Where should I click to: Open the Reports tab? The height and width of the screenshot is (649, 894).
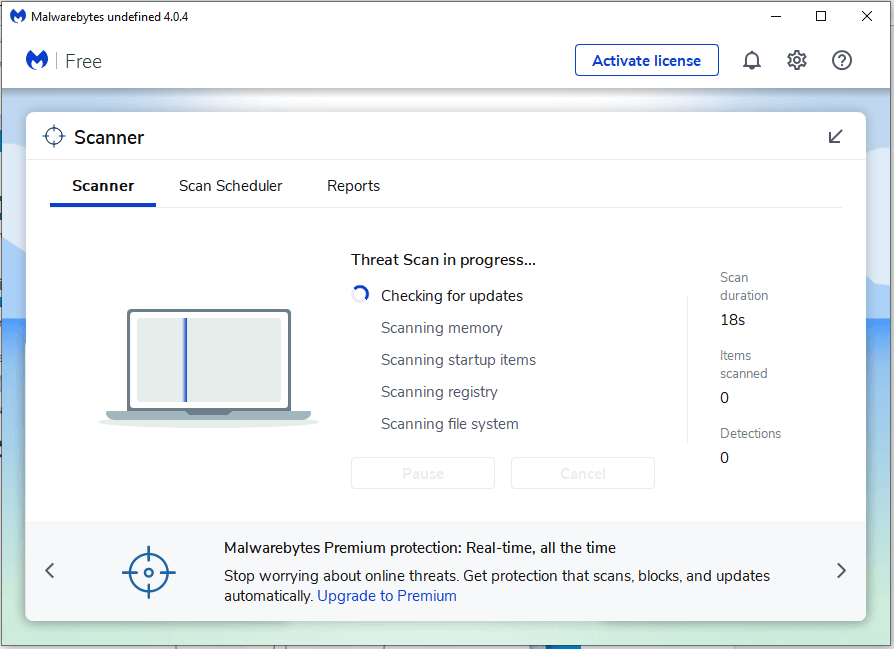pos(353,186)
